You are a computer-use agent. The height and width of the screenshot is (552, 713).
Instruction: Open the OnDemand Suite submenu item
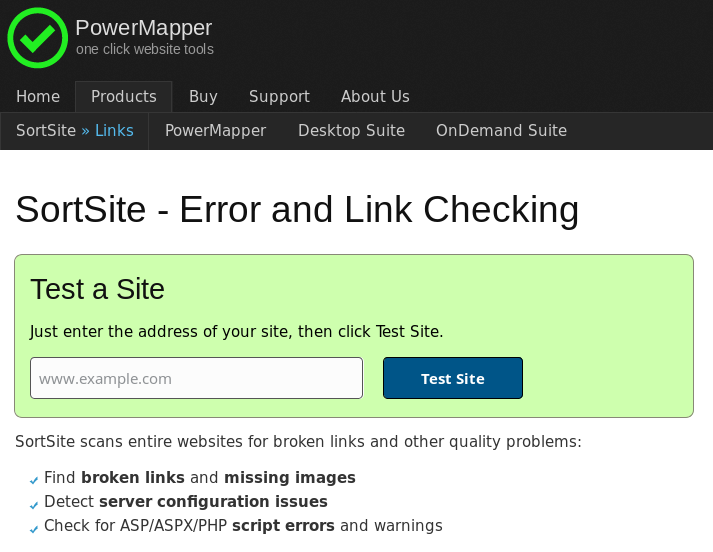coord(502,130)
